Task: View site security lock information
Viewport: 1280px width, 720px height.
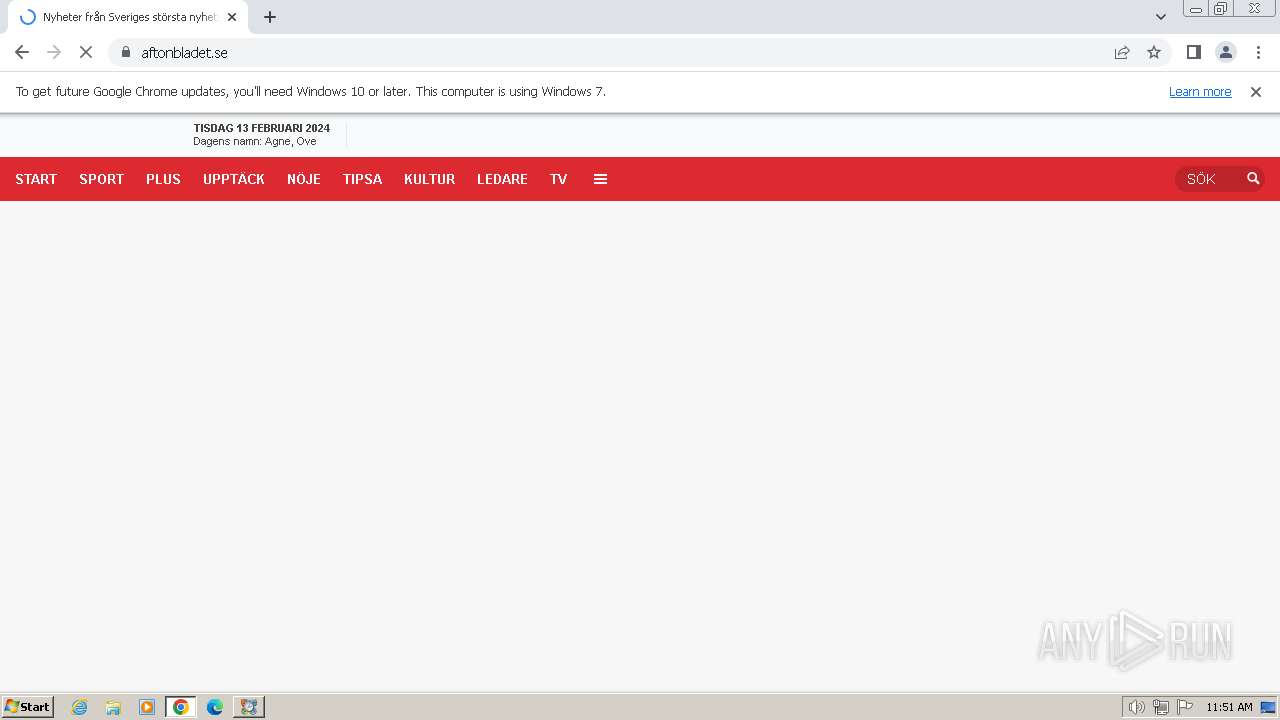Action: [126, 52]
